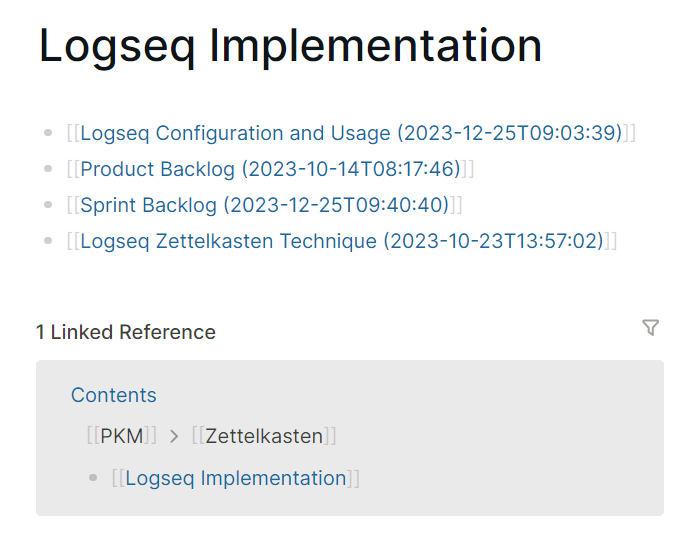Click the bullet beside Logseq Zettelkasten Technique
Viewport: 696px width, 550px height.
click(48, 241)
